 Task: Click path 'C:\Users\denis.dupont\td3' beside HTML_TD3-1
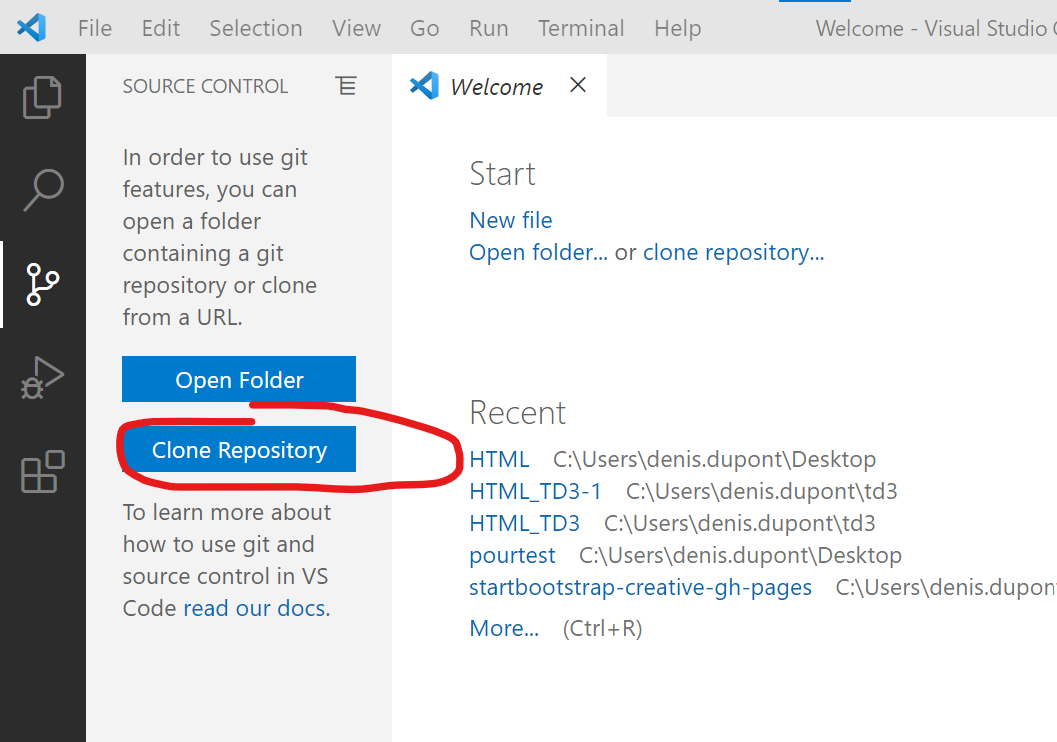762,491
